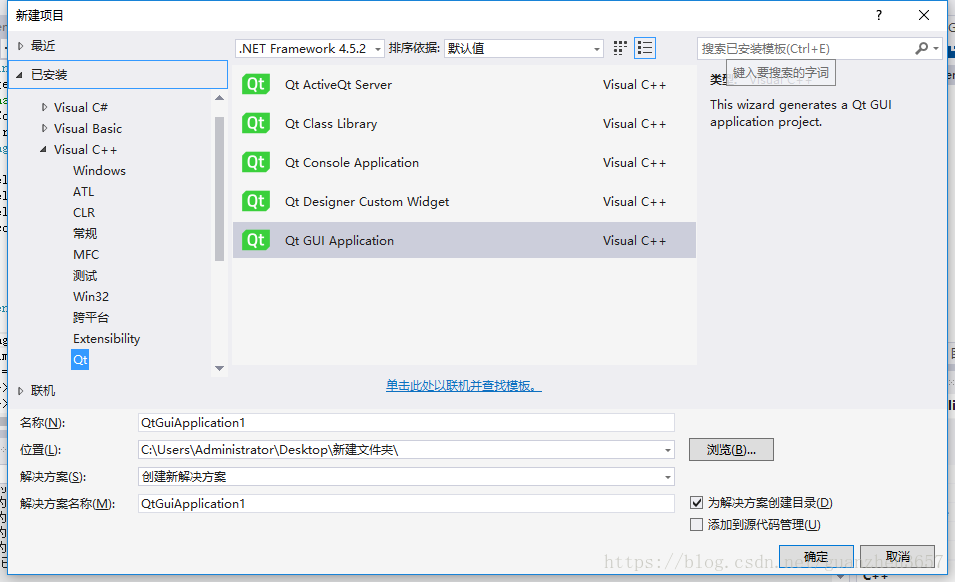Enable add to source control checkbox

coord(696,525)
